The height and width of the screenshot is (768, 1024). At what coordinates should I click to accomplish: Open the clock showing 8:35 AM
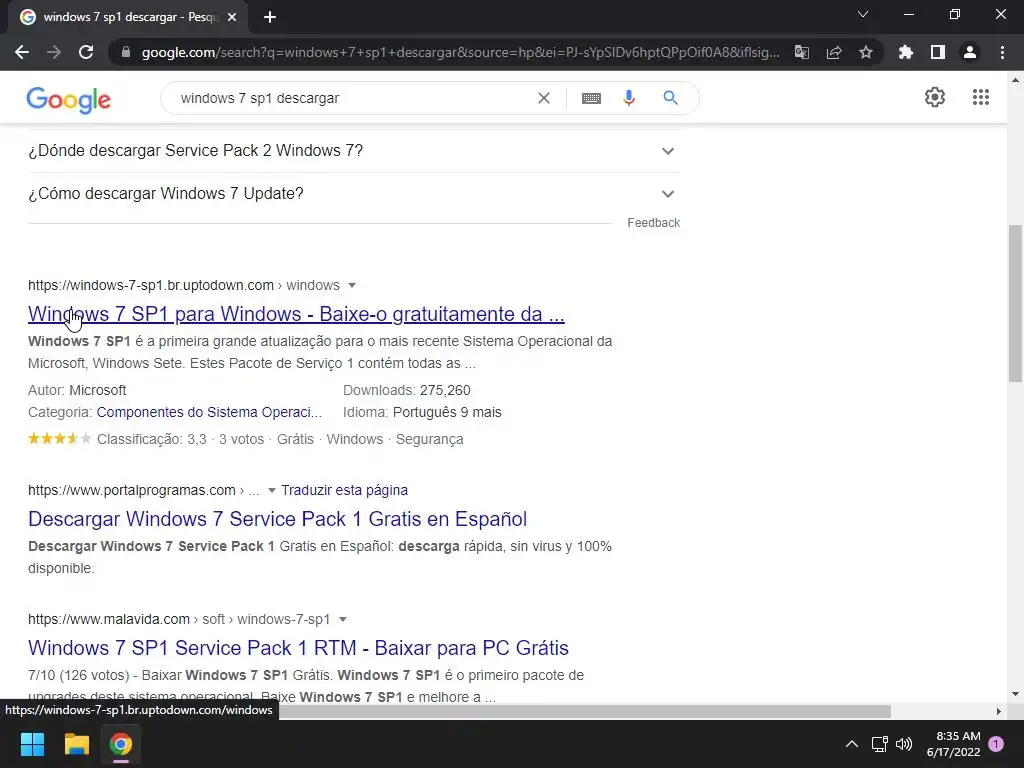[953, 744]
